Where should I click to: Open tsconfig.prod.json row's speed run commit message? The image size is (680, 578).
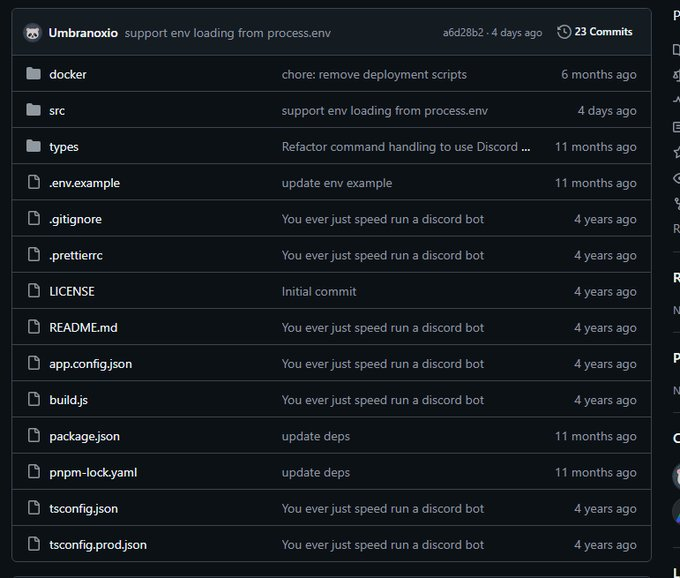coord(382,545)
